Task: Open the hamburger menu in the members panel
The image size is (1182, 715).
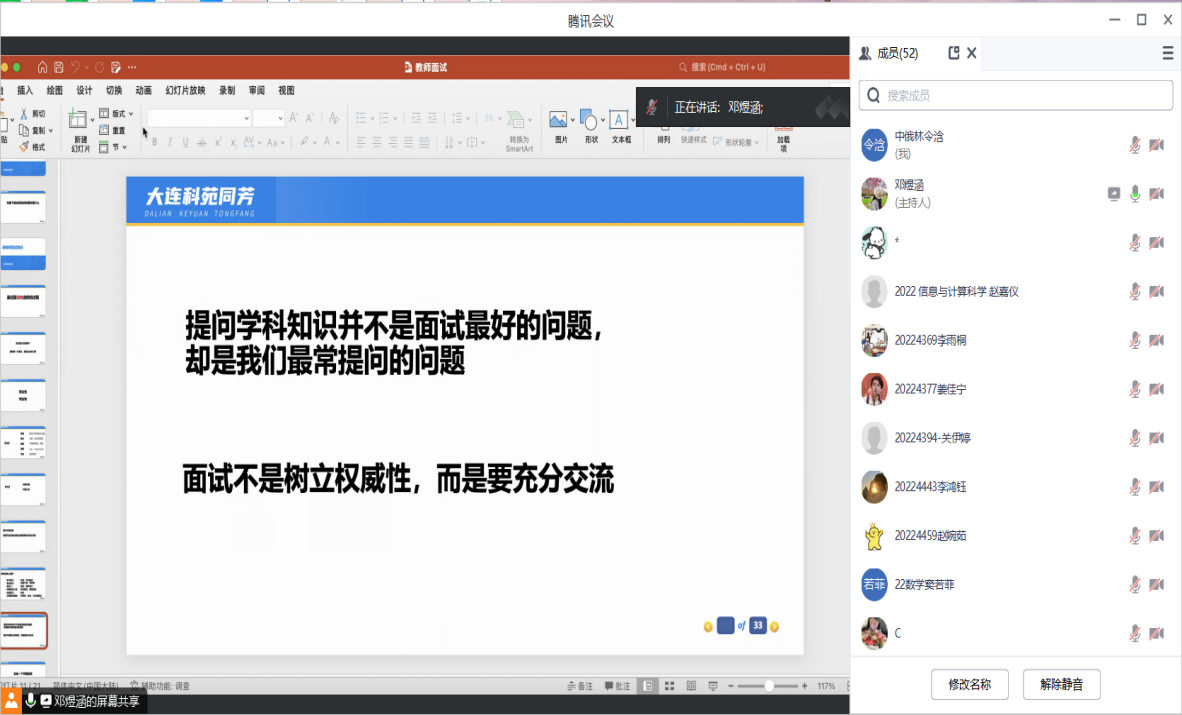Action: 1168,53
